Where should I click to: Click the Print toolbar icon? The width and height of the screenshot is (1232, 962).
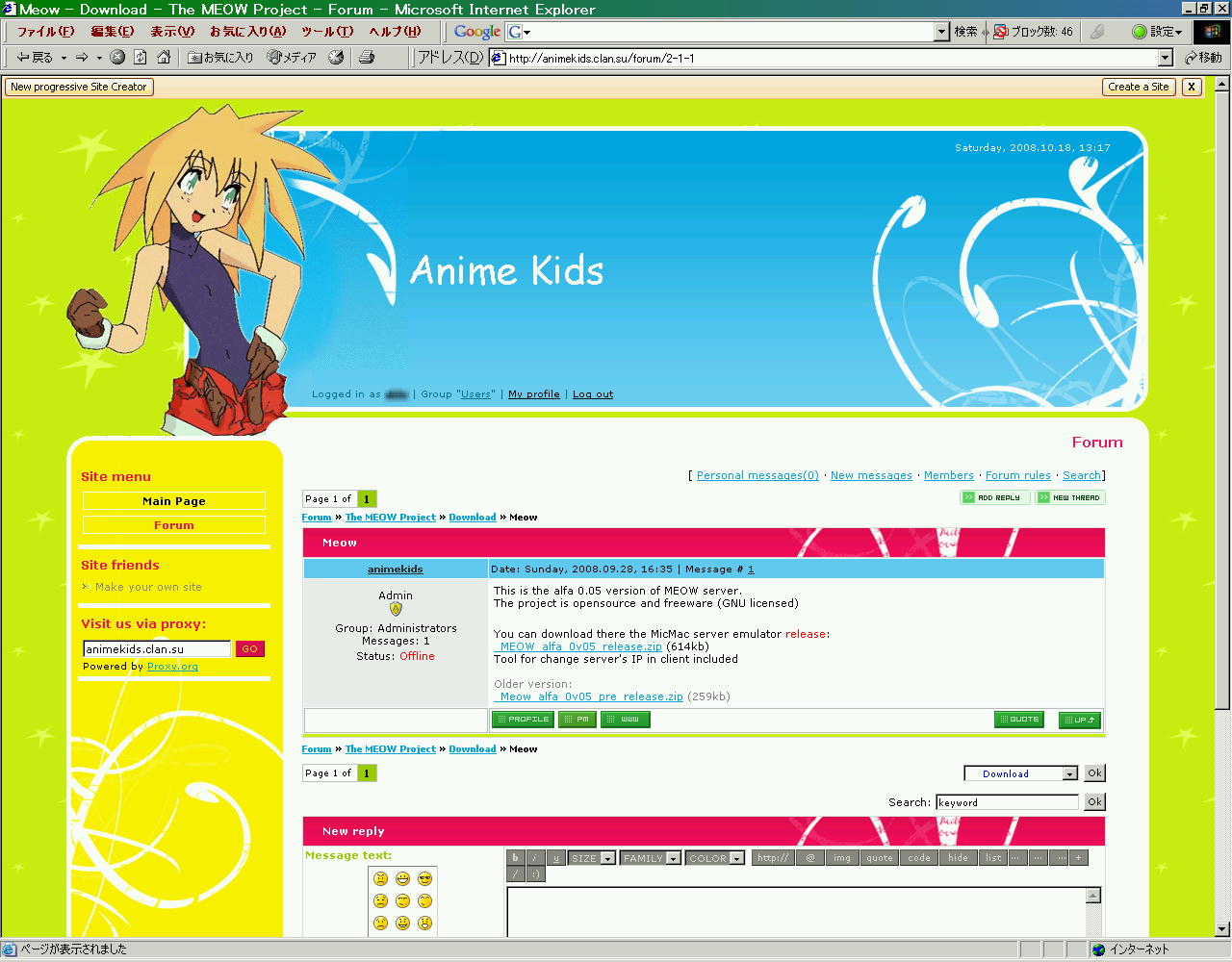tap(367, 58)
